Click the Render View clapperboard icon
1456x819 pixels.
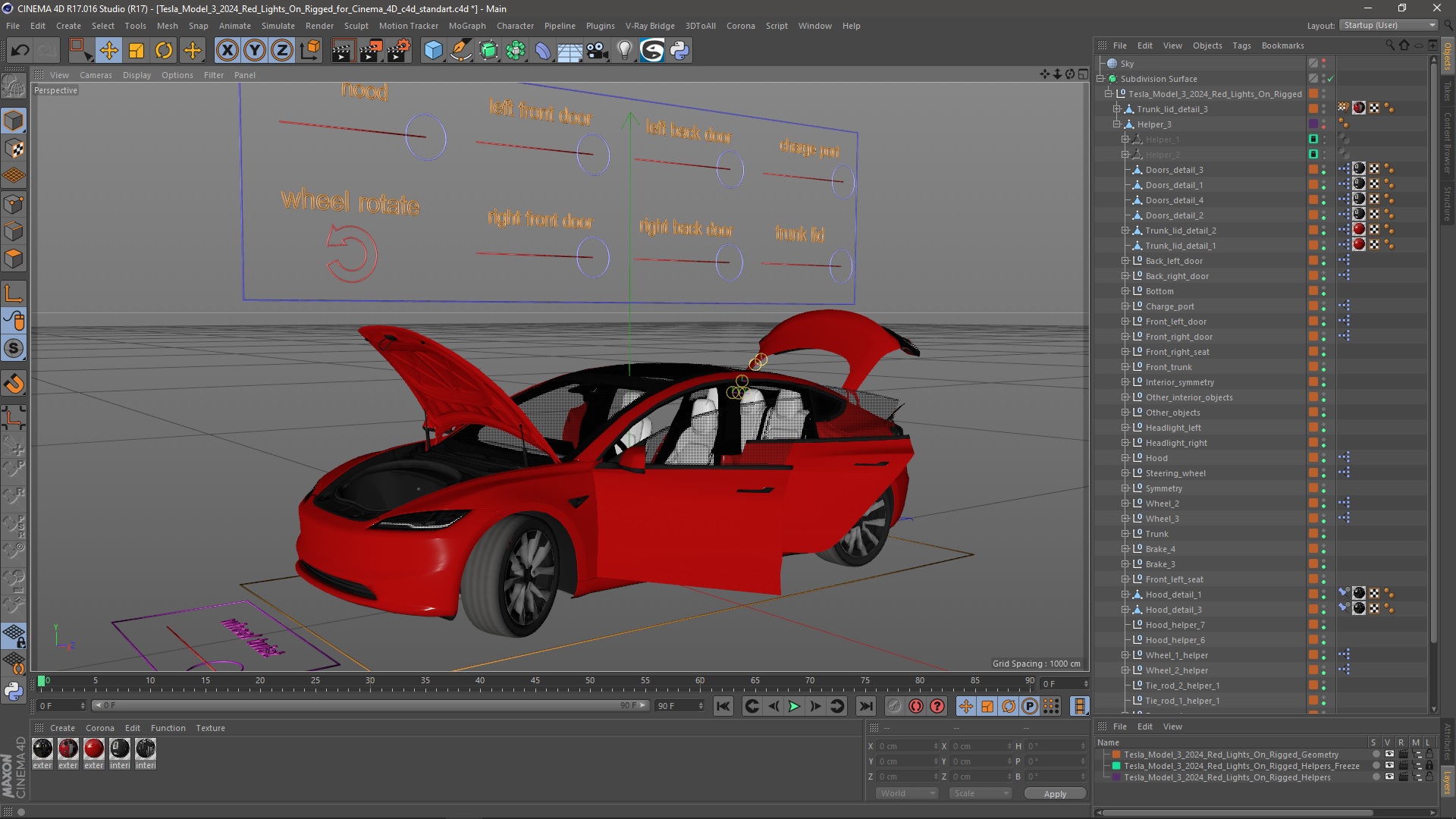click(343, 51)
